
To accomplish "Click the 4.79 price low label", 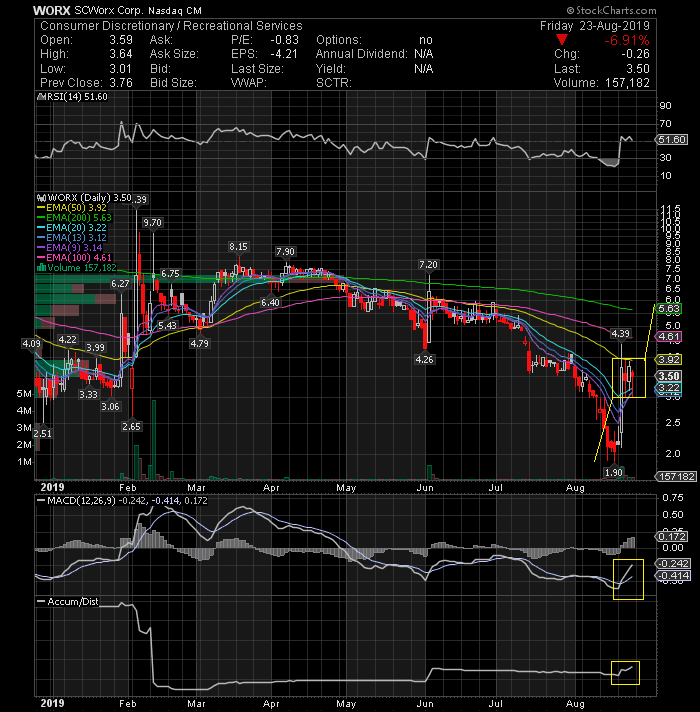I will point(199,344).
